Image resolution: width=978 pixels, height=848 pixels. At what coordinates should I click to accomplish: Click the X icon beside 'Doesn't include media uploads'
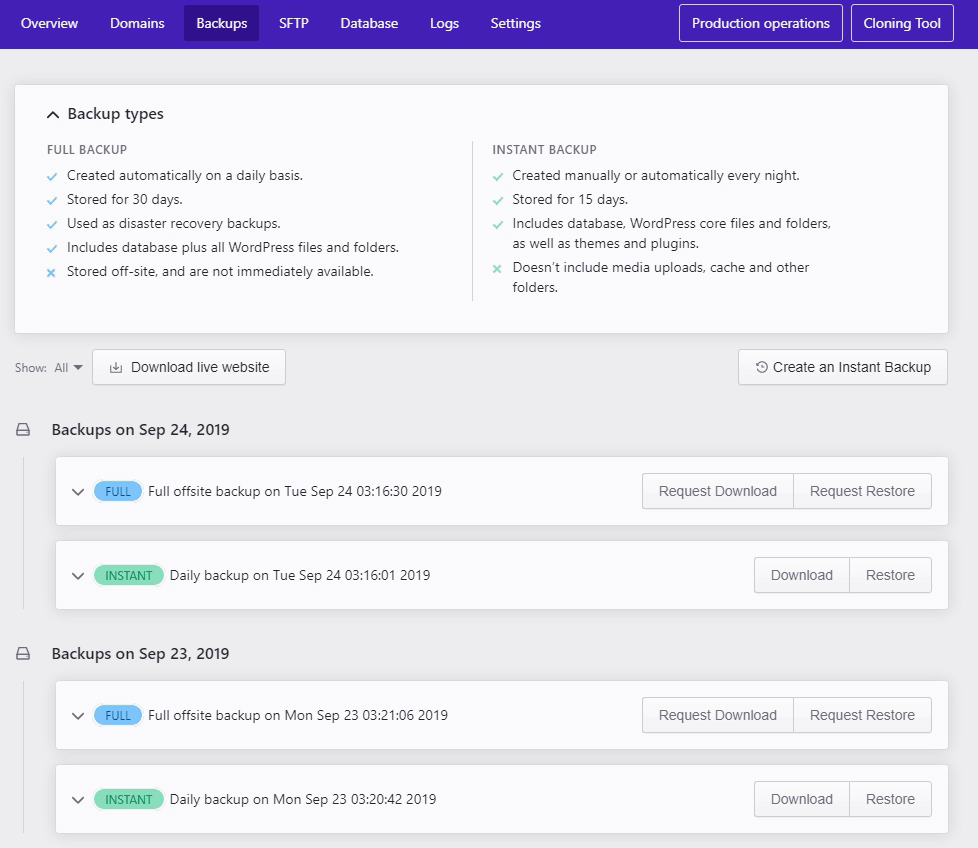coord(497,269)
